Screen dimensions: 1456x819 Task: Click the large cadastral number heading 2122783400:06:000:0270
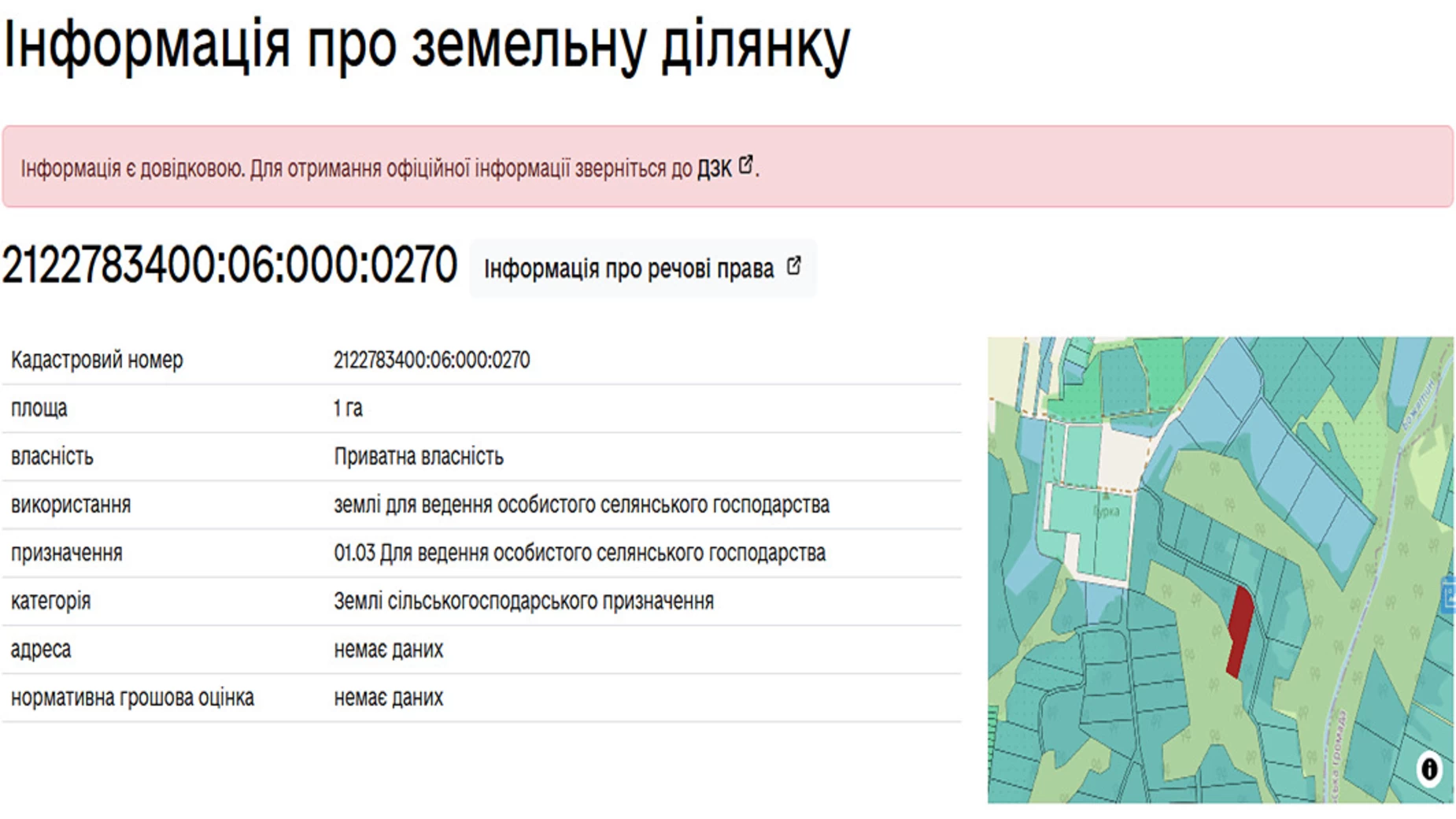click(x=229, y=265)
